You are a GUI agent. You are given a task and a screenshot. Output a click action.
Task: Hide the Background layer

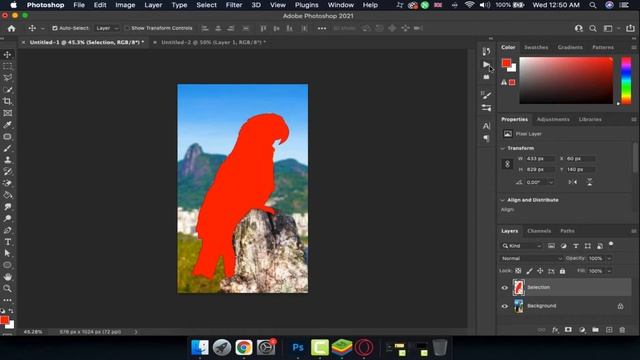(x=504, y=306)
